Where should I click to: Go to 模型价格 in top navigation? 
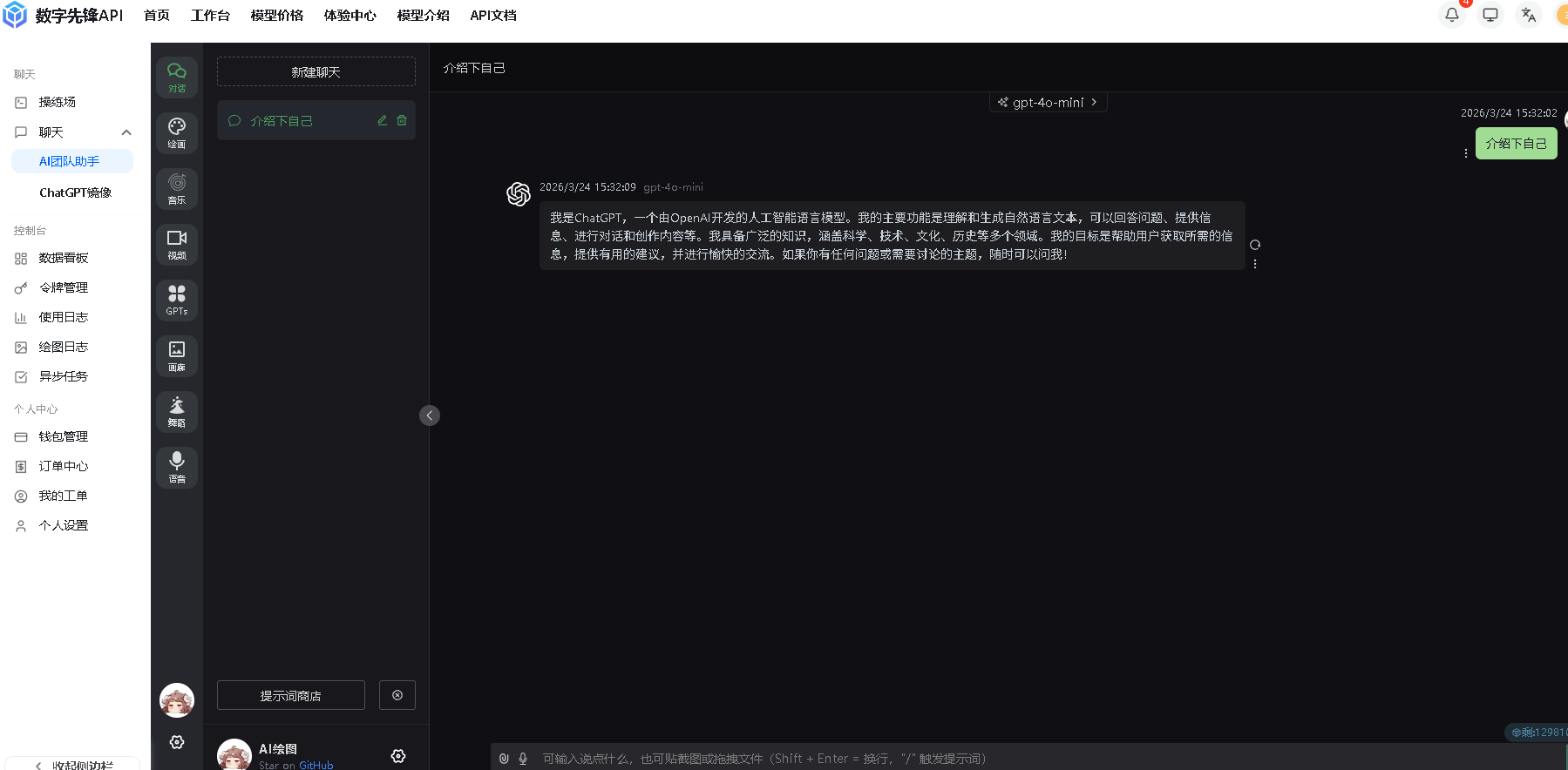click(277, 16)
